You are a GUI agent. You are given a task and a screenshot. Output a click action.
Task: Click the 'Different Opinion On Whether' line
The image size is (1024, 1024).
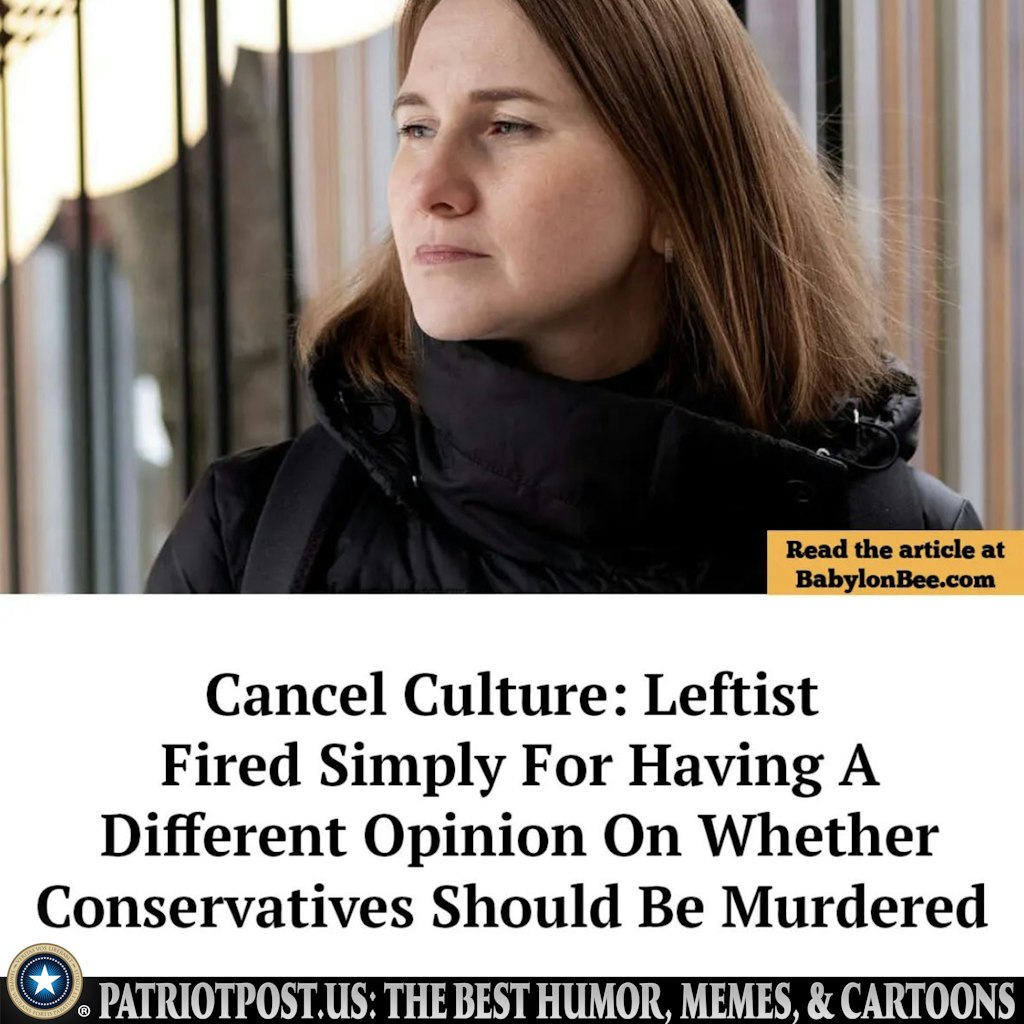click(520, 836)
